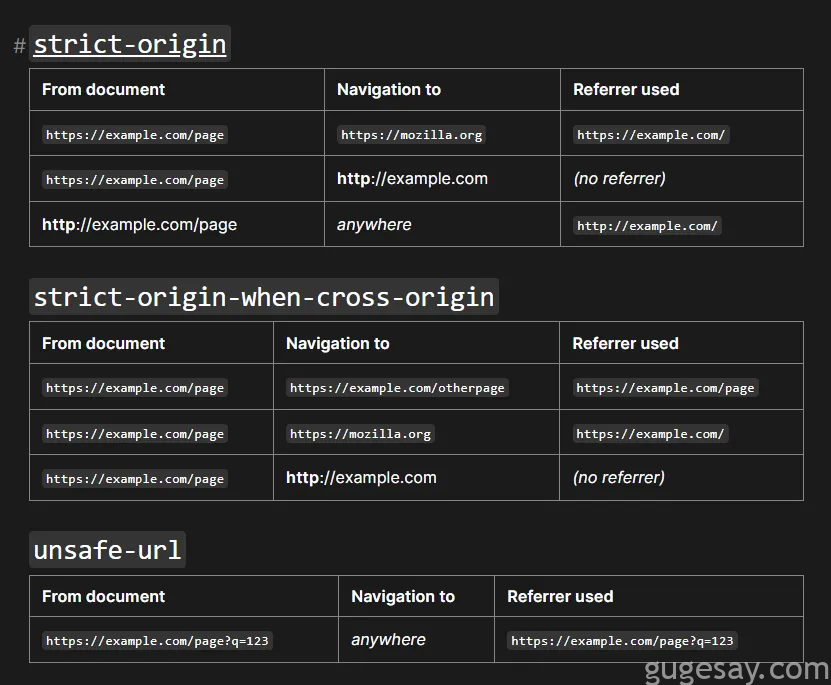Click 'From document' header in strict-origin table
Viewport: 831px width, 685px height.
click(103, 89)
